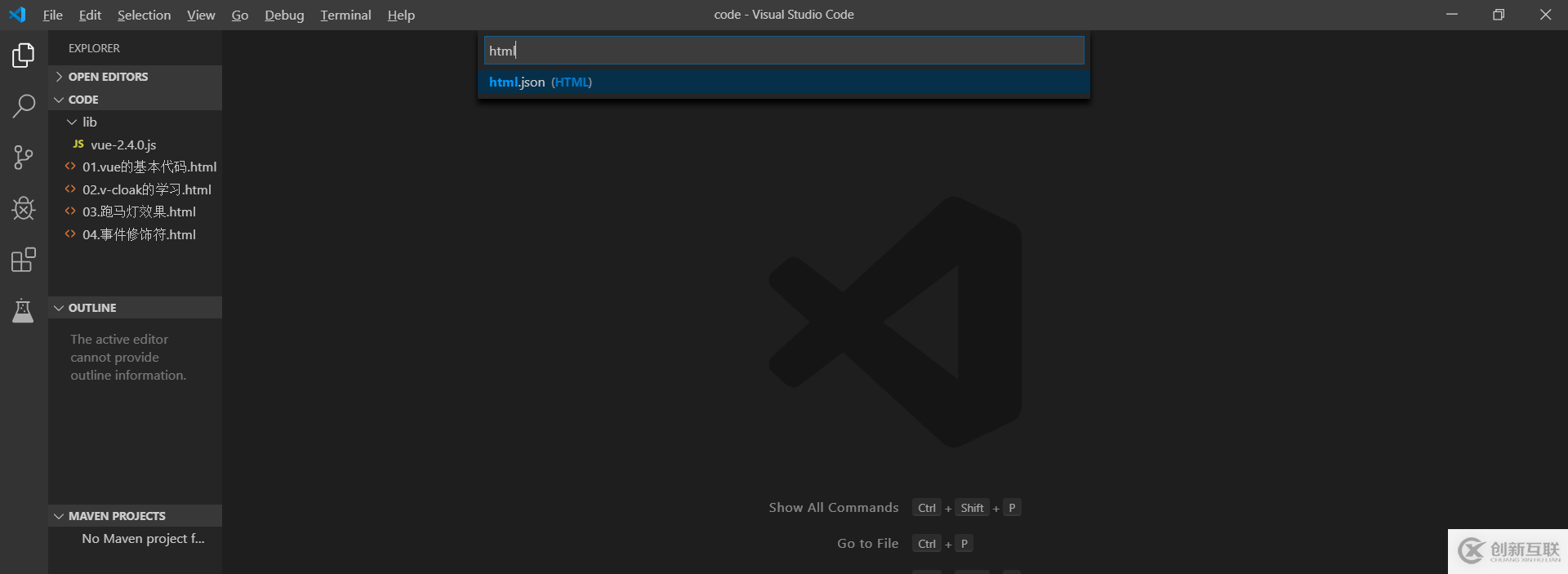Close the VS Code window
The image size is (1568, 574).
pos(1545,15)
